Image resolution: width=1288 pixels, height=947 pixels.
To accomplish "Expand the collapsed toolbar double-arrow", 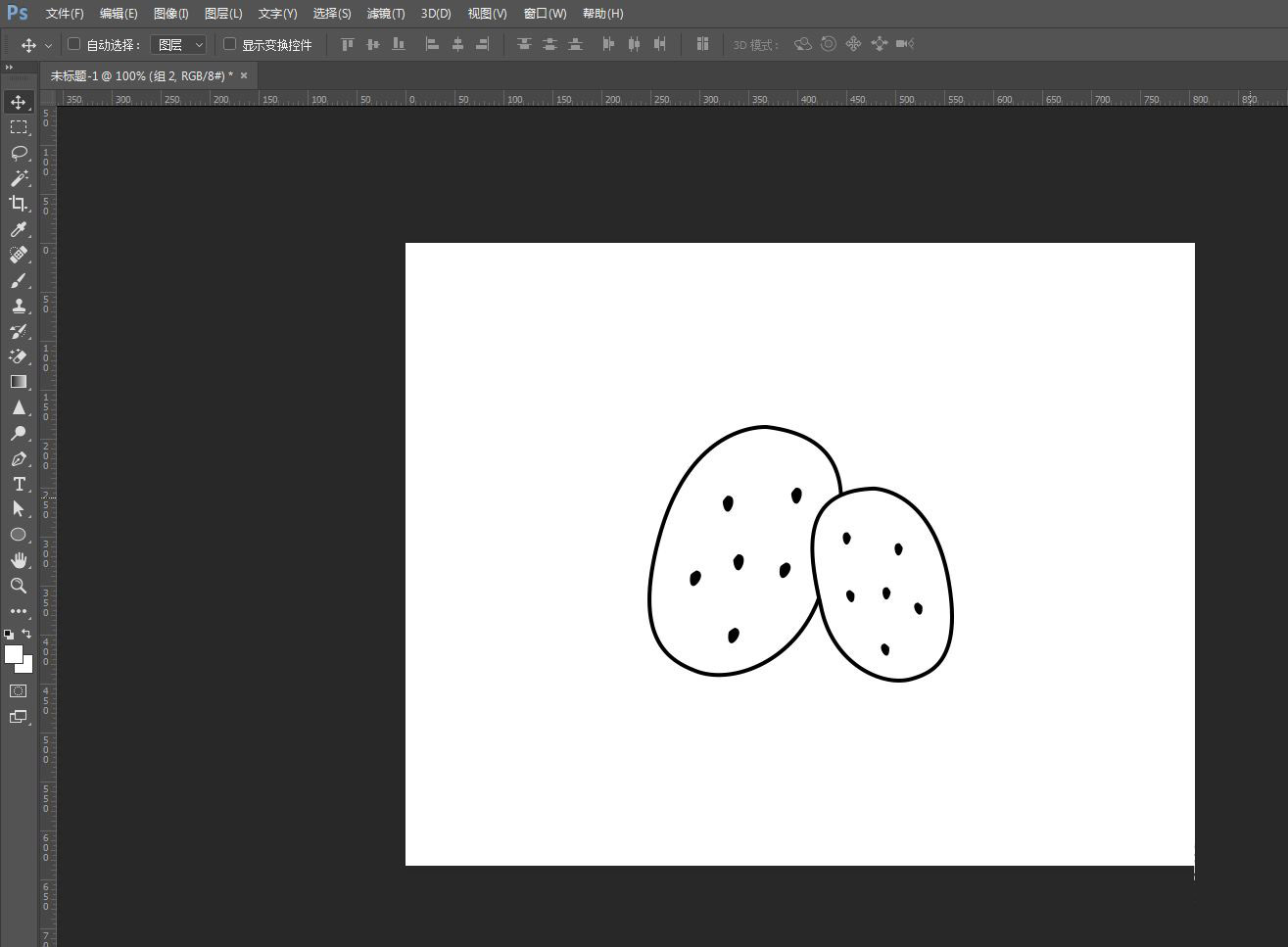I will [x=9, y=68].
